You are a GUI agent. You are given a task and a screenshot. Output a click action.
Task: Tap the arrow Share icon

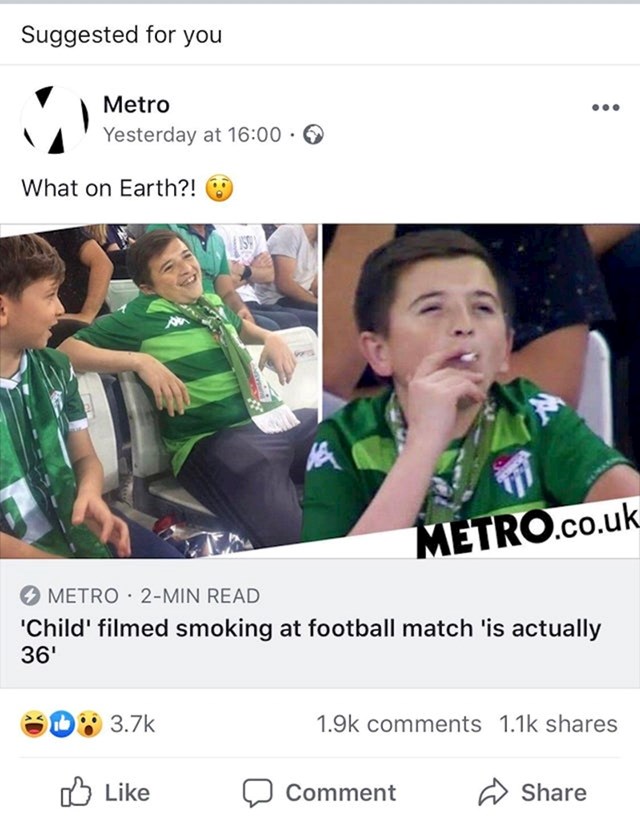click(x=493, y=792)
